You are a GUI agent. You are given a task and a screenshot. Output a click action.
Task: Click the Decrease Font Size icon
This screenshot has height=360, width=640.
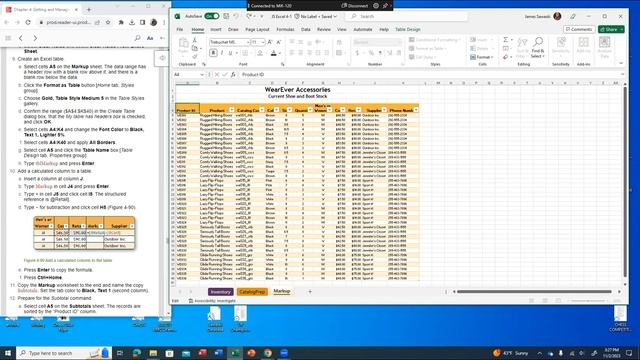[279, 42]
